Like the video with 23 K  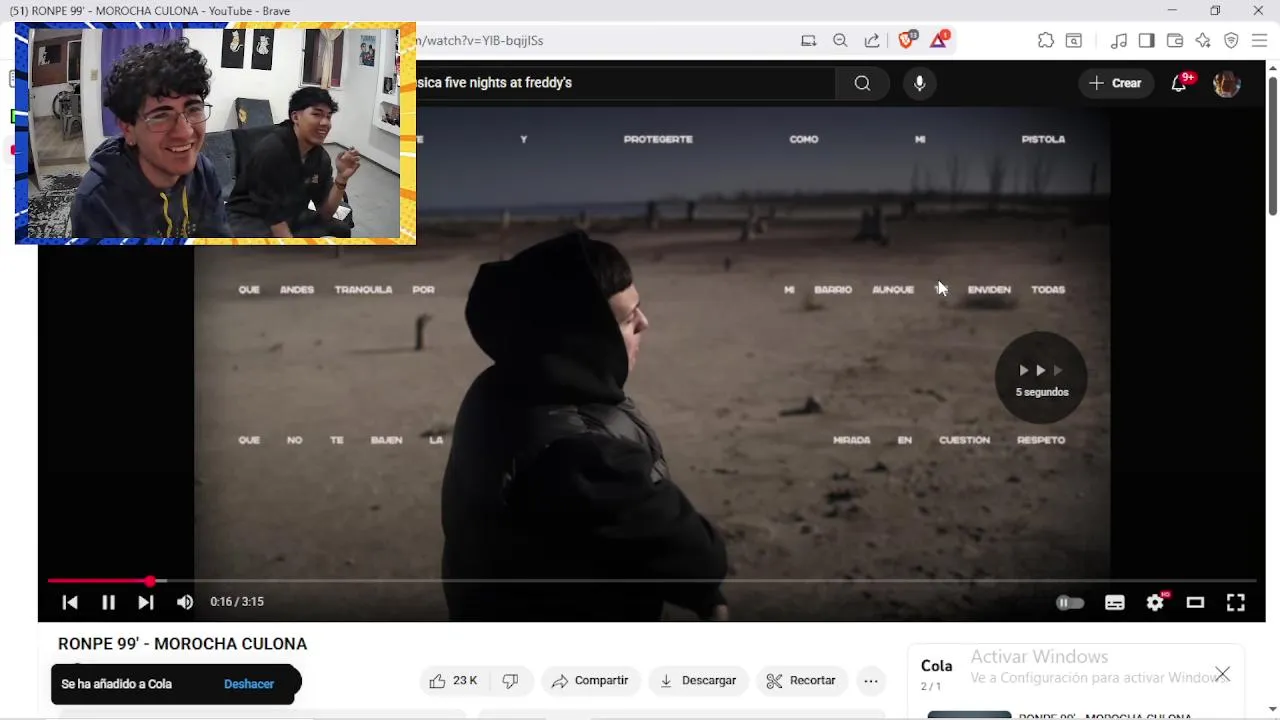(453, 681)
